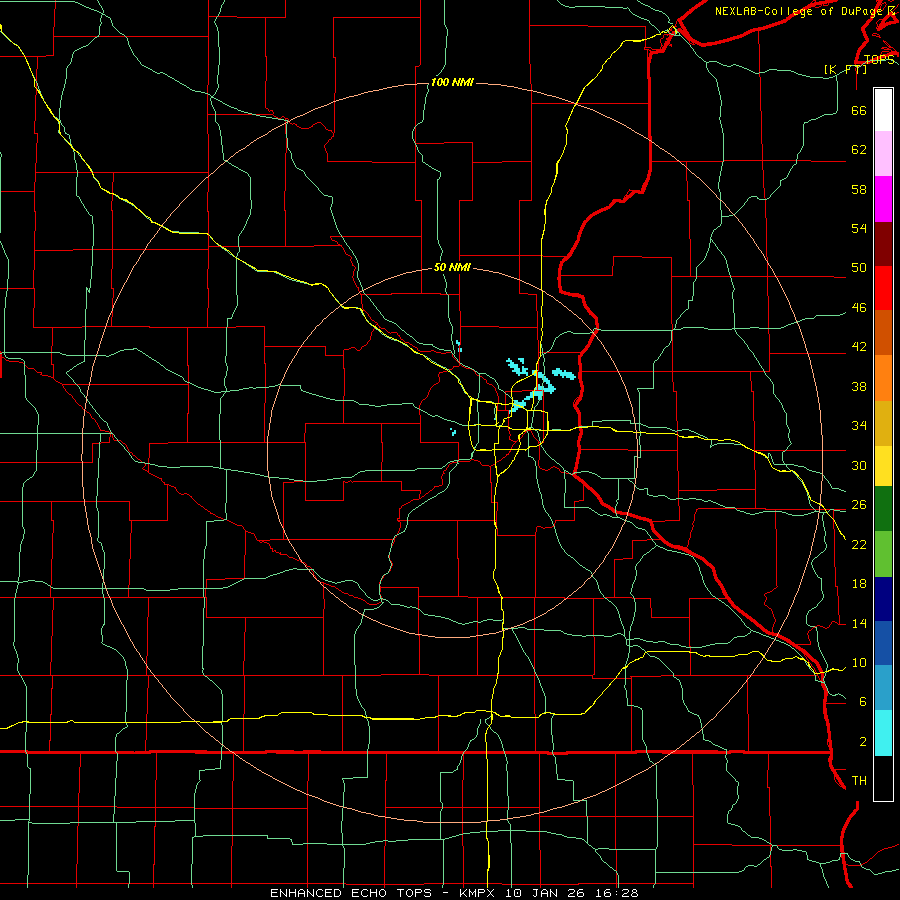900x900 pixels.
Task: Select the gold legend swatch
Action: [883, 423]
